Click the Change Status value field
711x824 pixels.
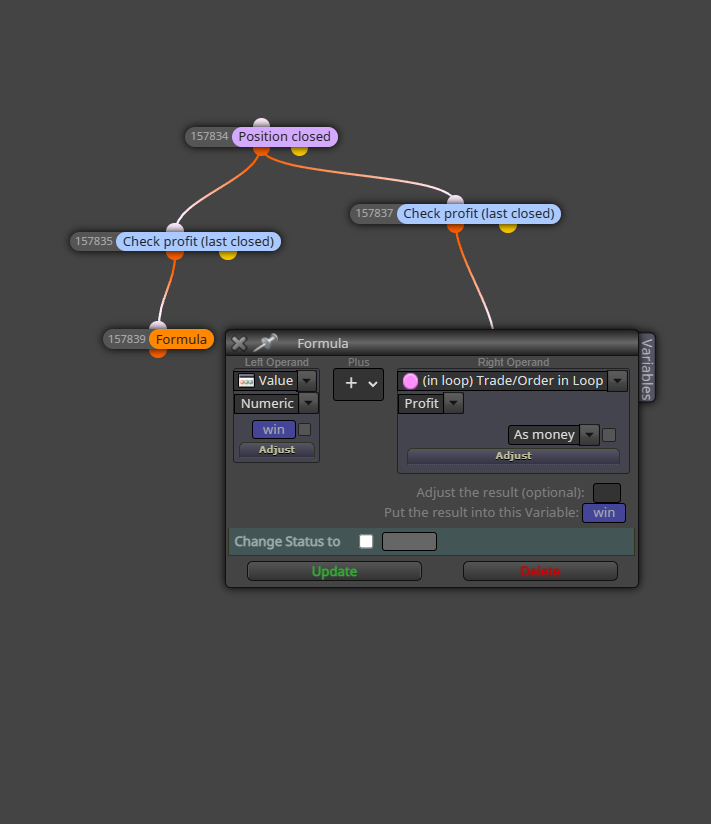tap(409, 541)
